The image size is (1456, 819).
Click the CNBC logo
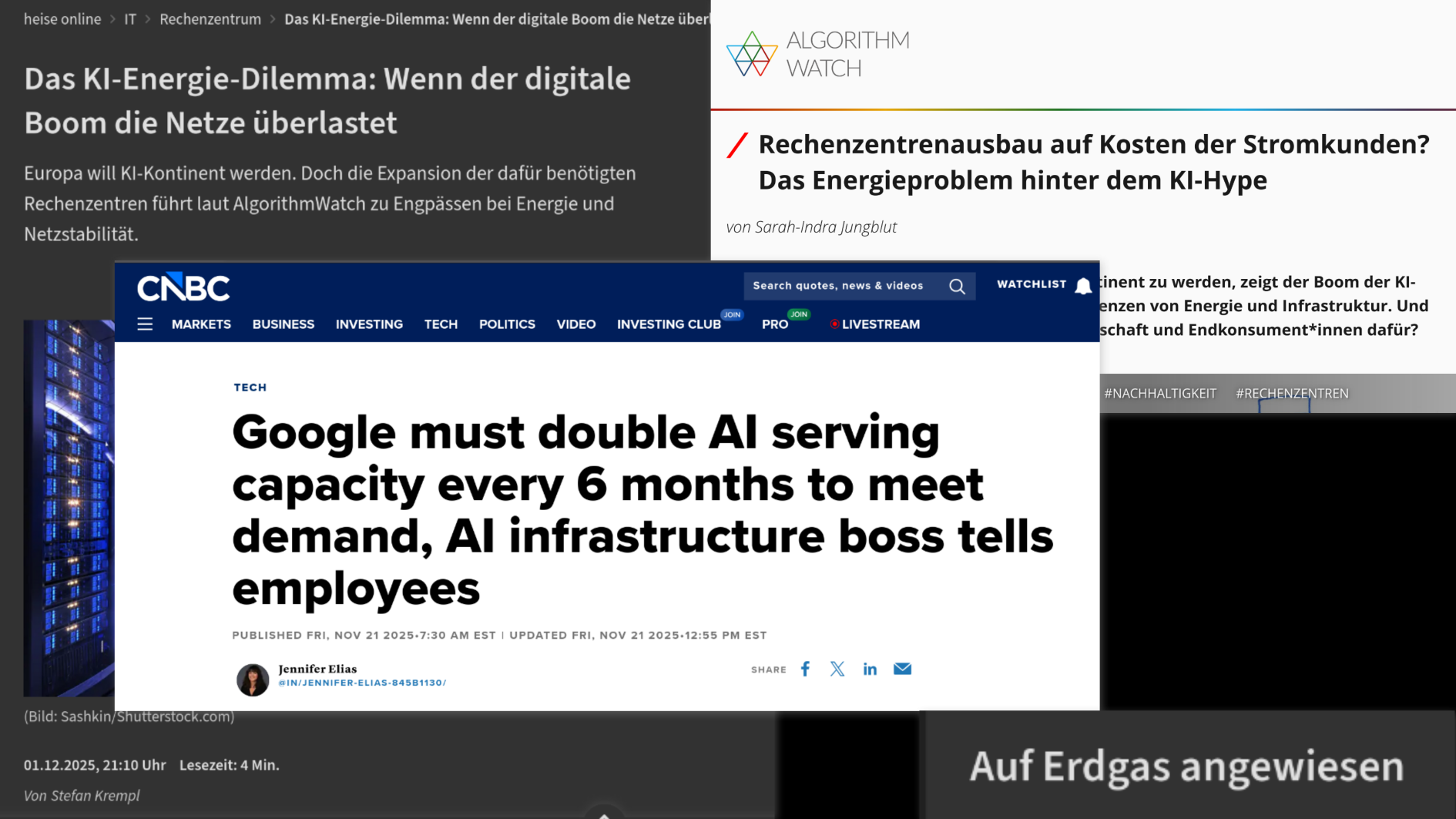(x=183, y=288)
